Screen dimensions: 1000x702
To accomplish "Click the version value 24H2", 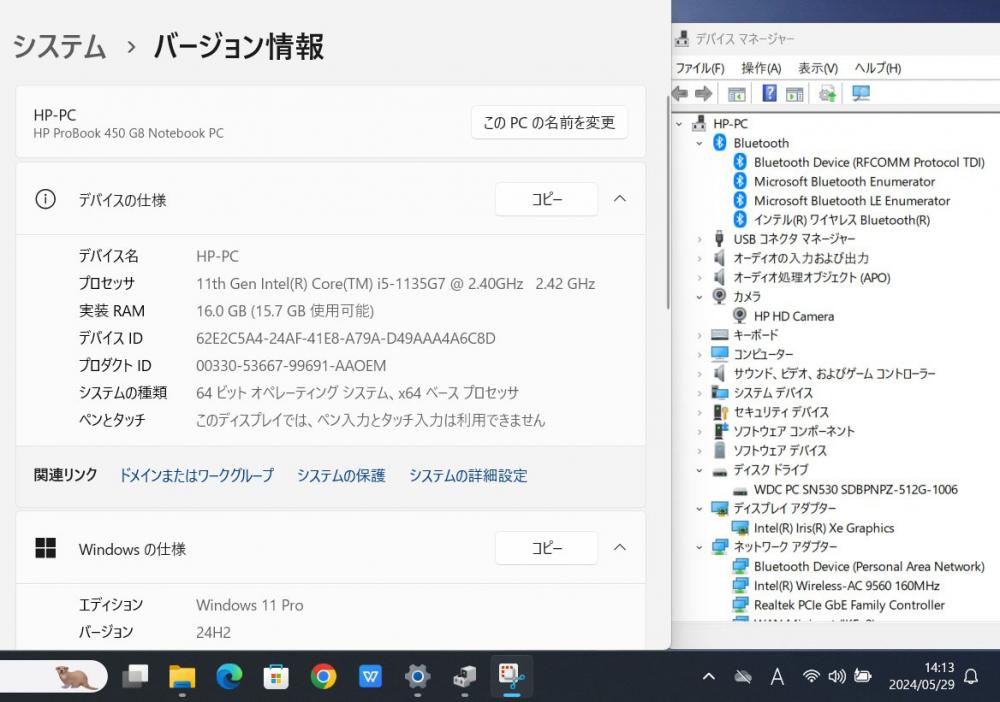I will tap(214, 632).
